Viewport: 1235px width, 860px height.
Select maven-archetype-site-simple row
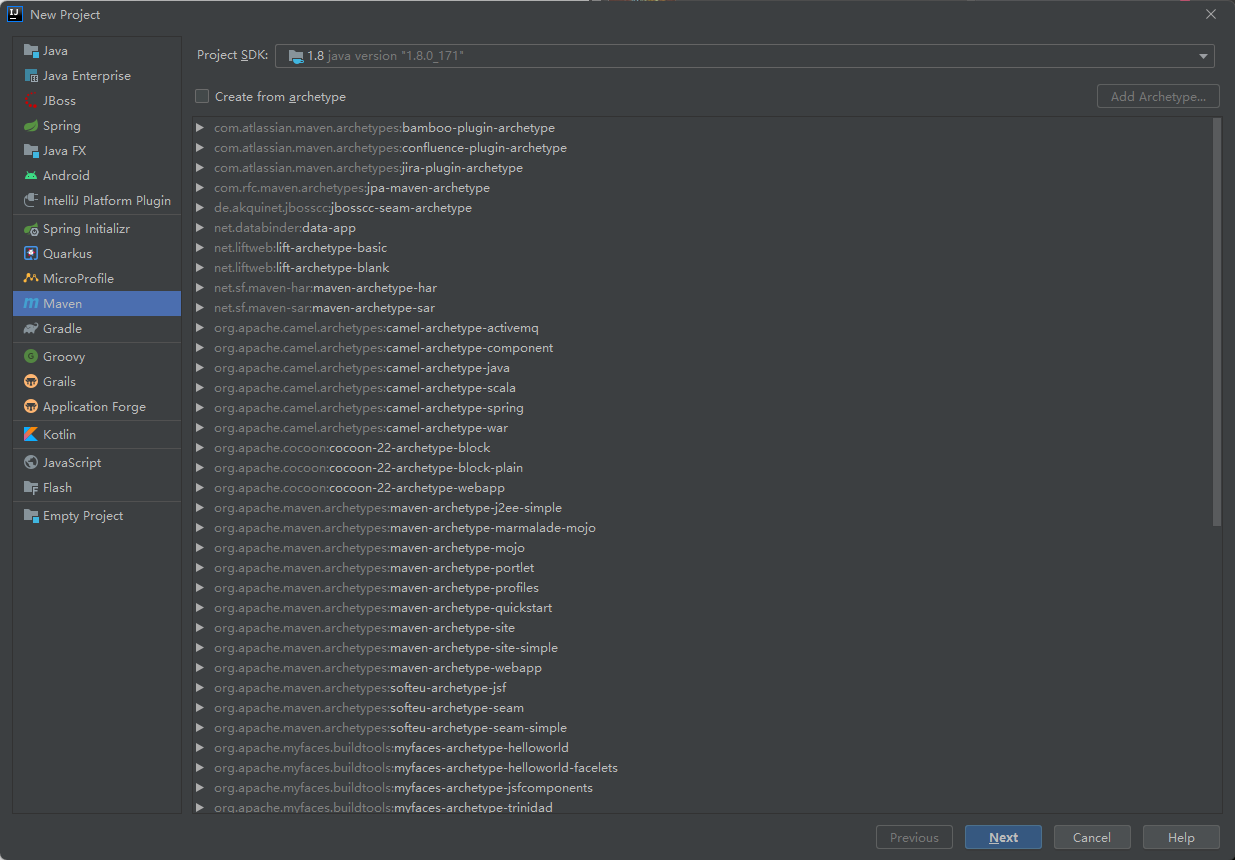[702, 648]
